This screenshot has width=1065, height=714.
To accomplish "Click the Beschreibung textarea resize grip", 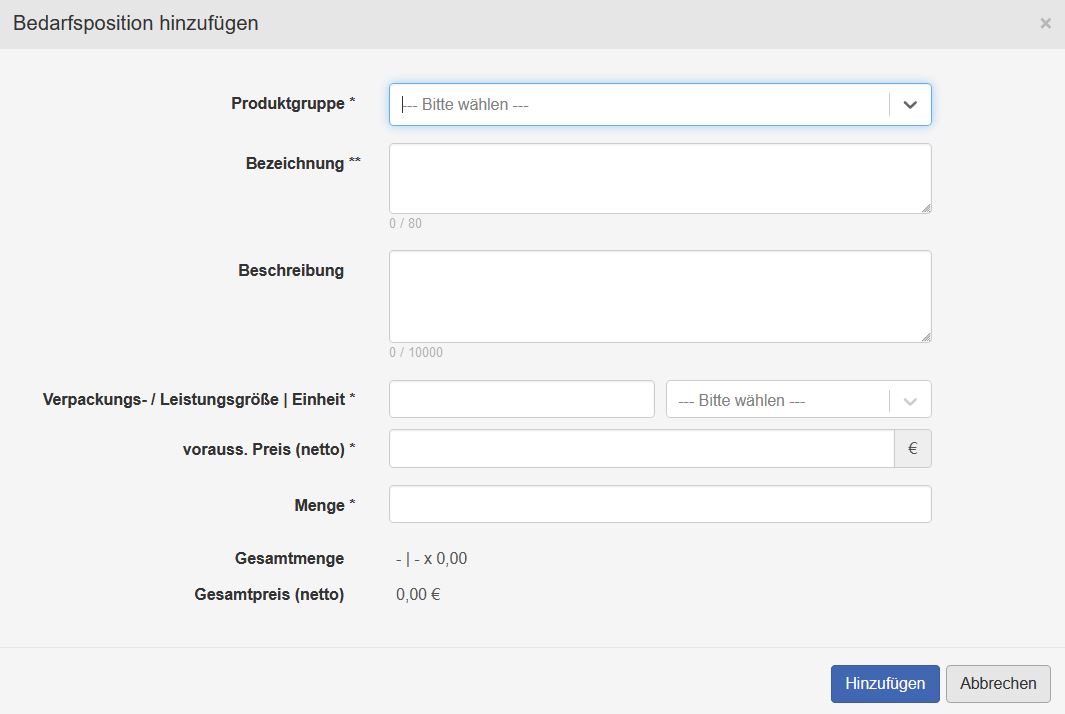I will [x=926, y=337].
